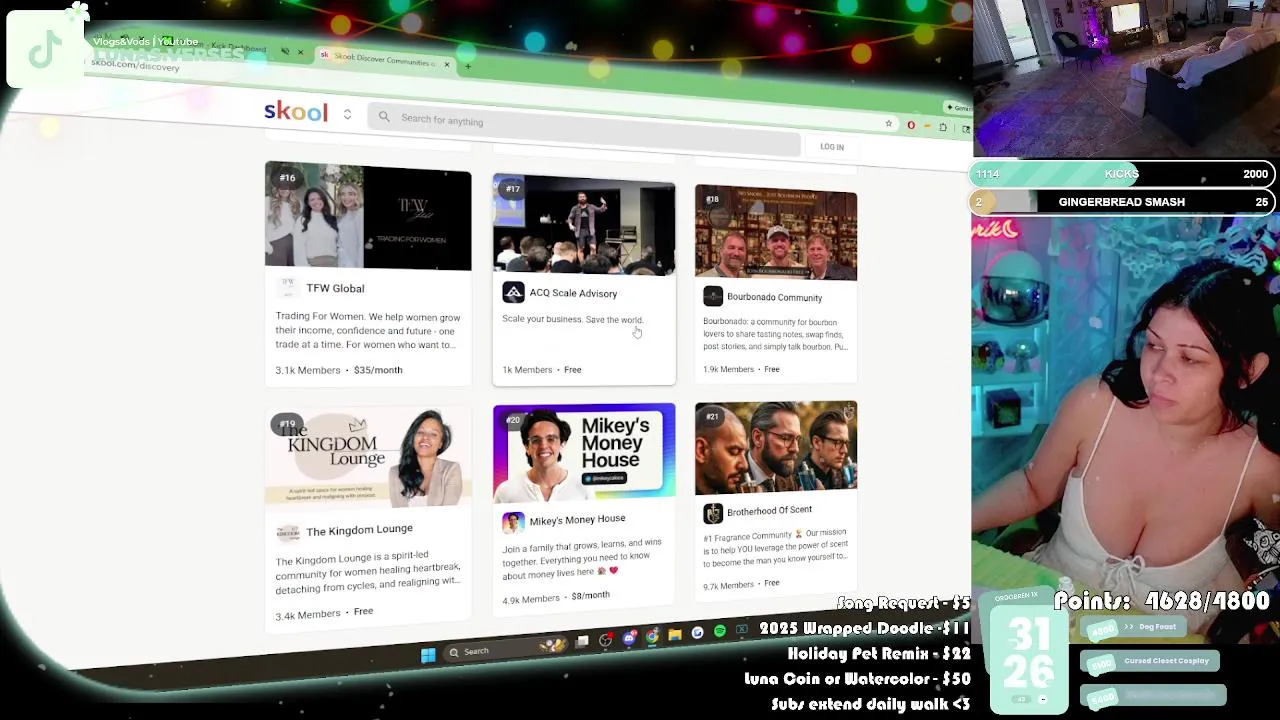Click Mikey's Money House title
Image resolution: width=1280 pixels, height=720 pixels.
click(577, 519)
